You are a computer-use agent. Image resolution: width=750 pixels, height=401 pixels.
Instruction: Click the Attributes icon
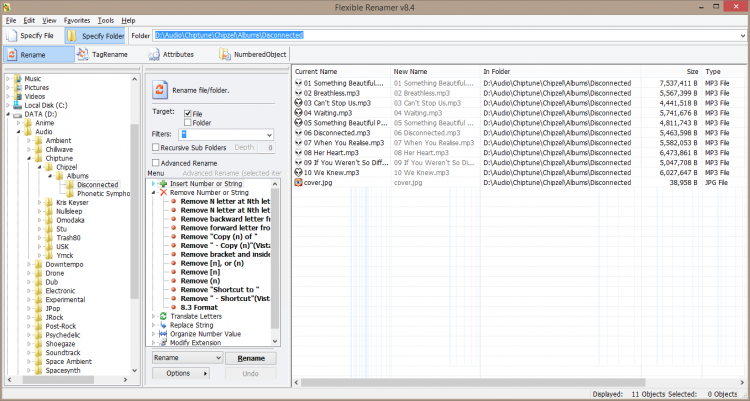point(154,55)
